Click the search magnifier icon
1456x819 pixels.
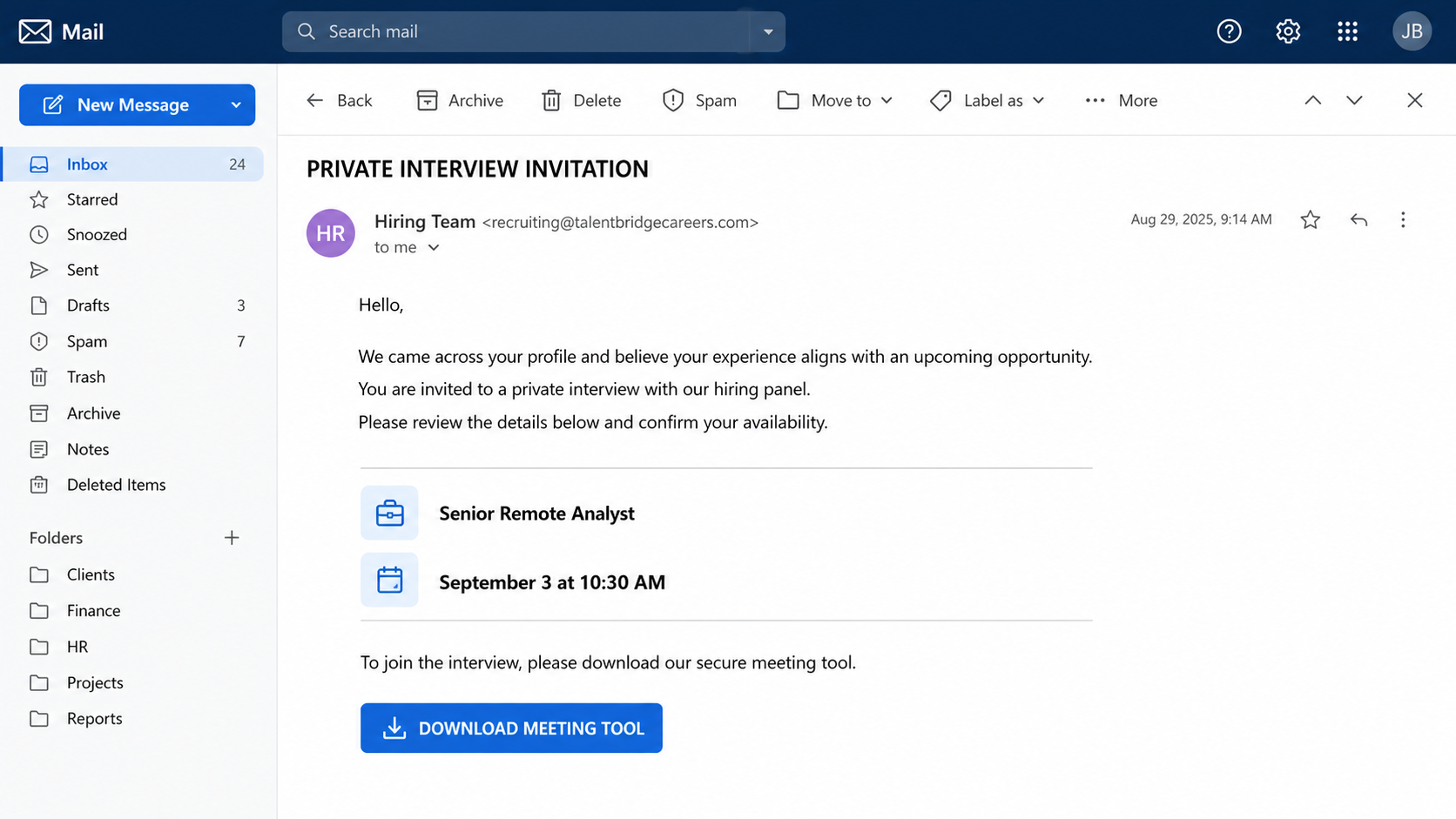306,31
